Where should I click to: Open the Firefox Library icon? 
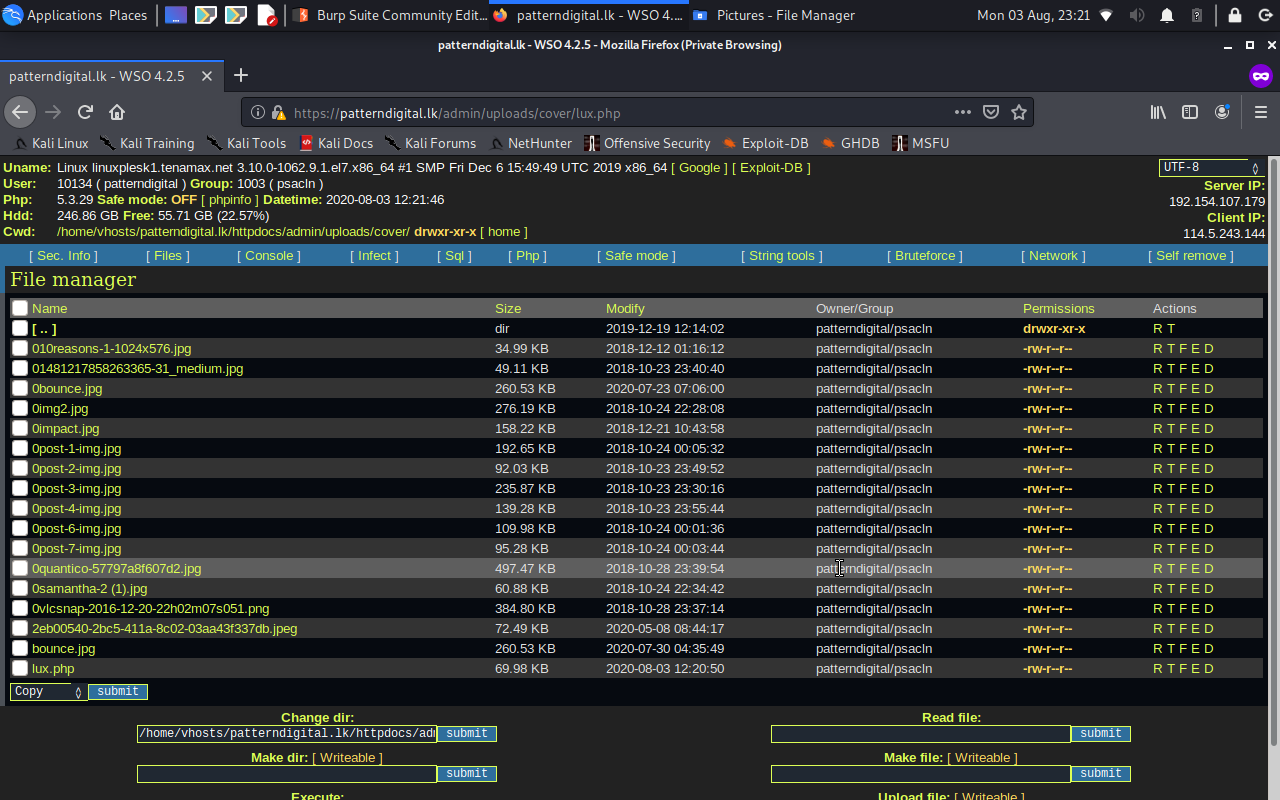(x=1158, y=112)
